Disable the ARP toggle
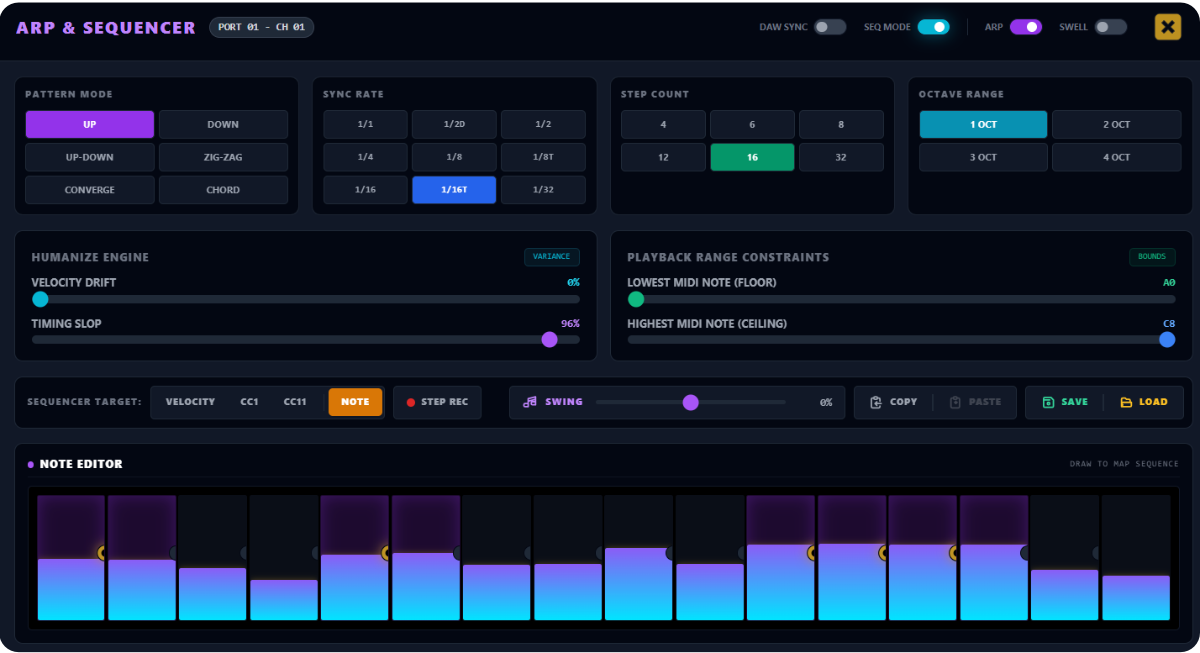 click(1025, 27)
